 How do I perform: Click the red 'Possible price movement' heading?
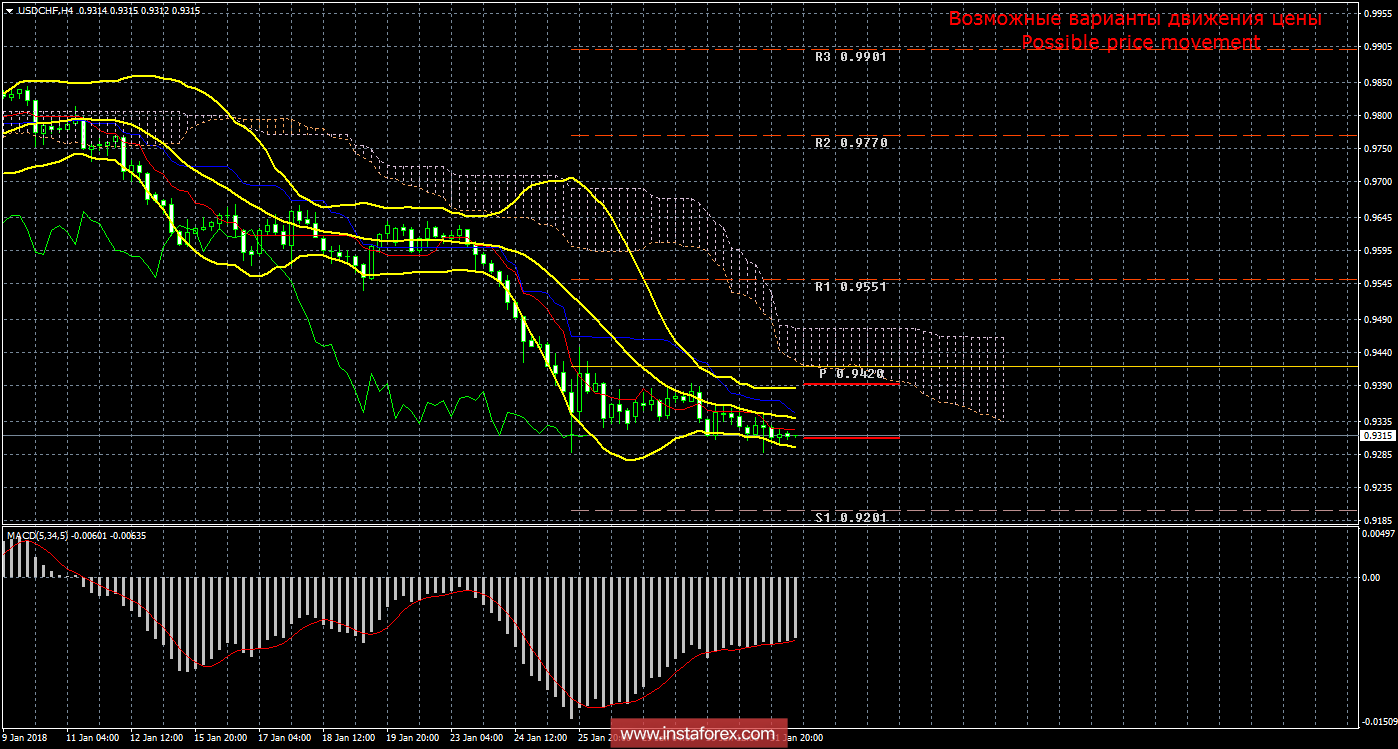click(1140, 42)
